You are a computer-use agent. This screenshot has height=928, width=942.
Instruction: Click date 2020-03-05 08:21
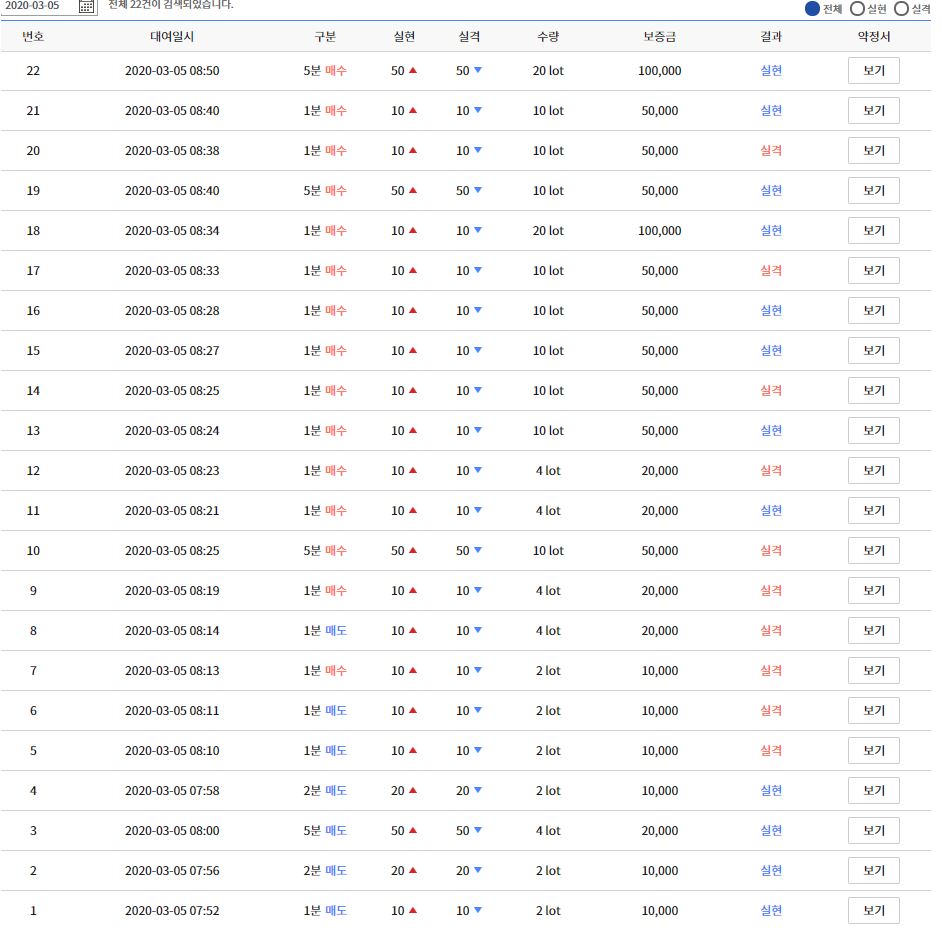pos(172,511)
